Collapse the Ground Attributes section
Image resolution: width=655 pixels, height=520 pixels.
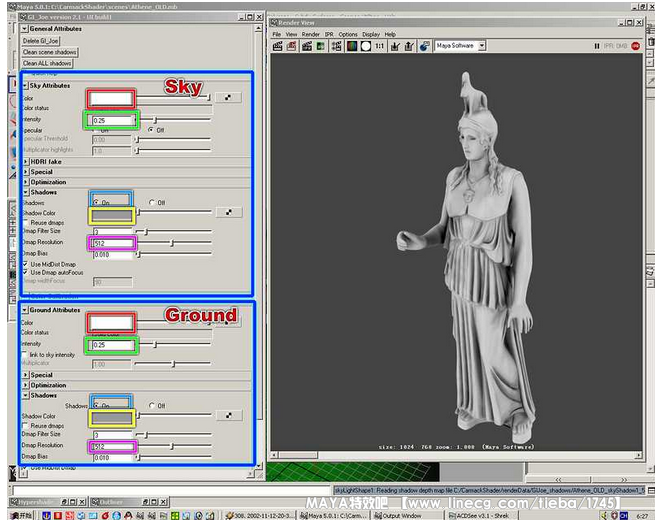(x=25, y=310)
